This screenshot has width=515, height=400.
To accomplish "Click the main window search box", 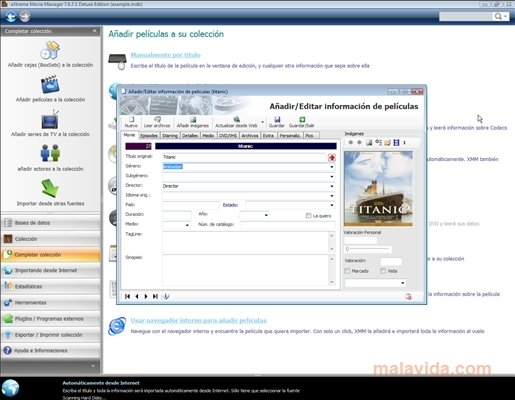I will (x=466, y=16).
